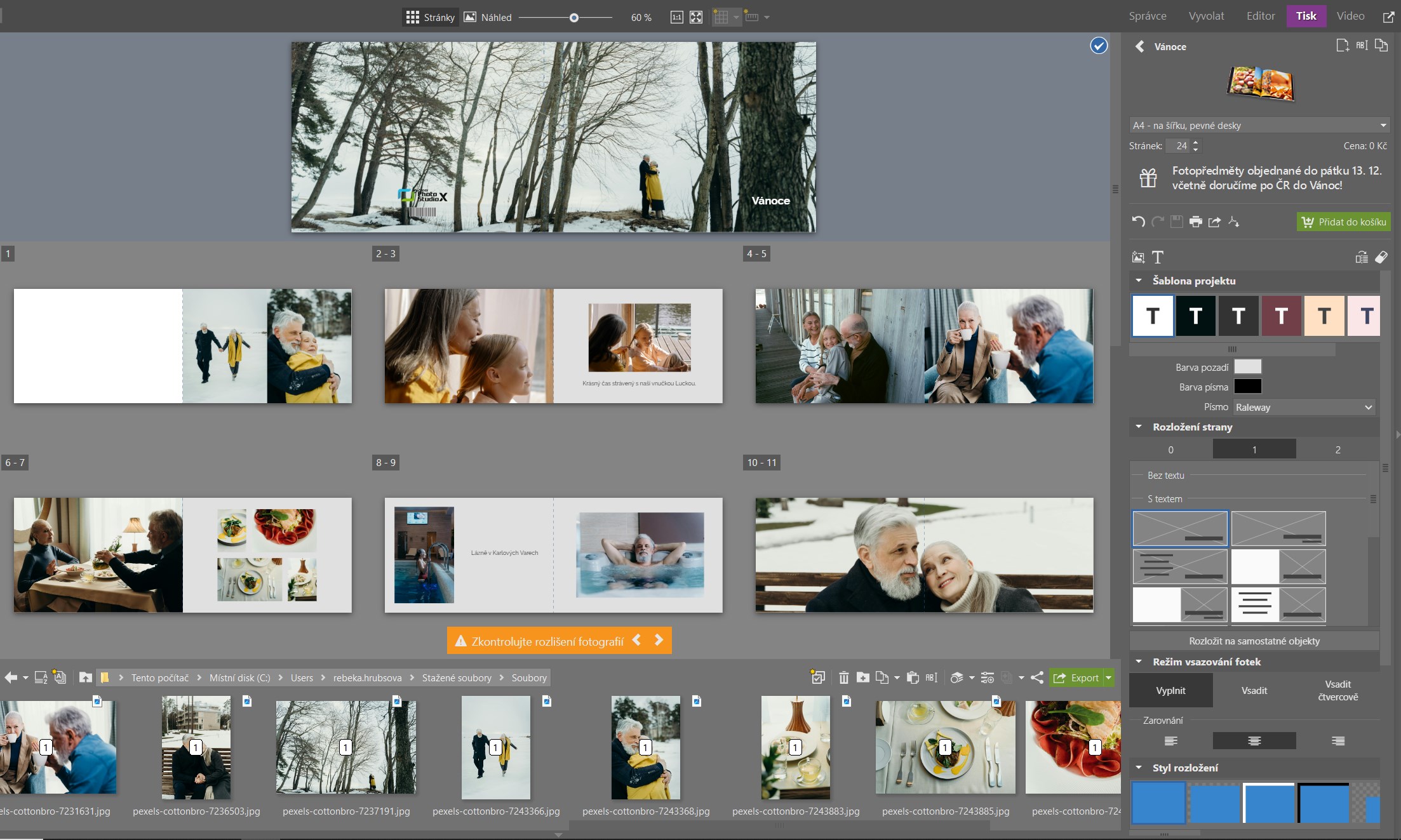Select the add text T tool

tap(1158, 257)
